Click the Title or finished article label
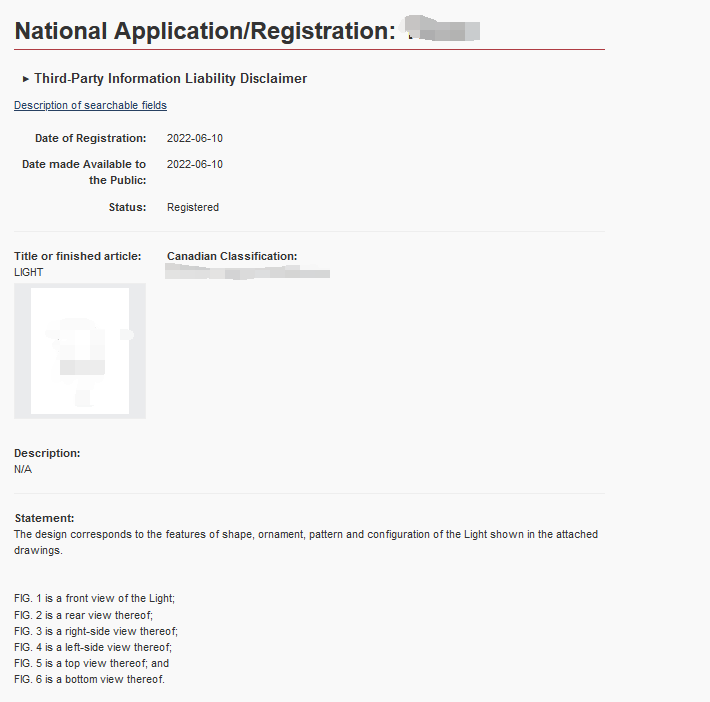 77,256
